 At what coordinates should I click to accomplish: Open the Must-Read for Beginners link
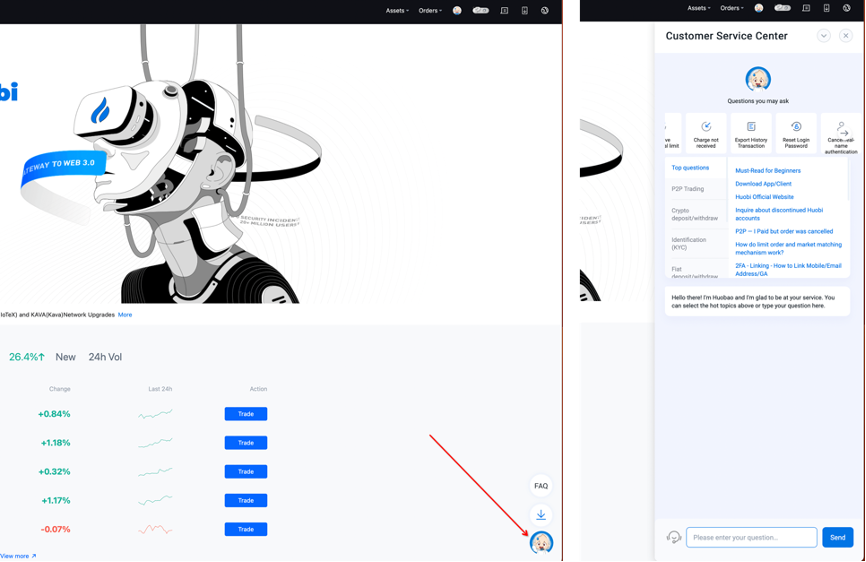point(768,171)
